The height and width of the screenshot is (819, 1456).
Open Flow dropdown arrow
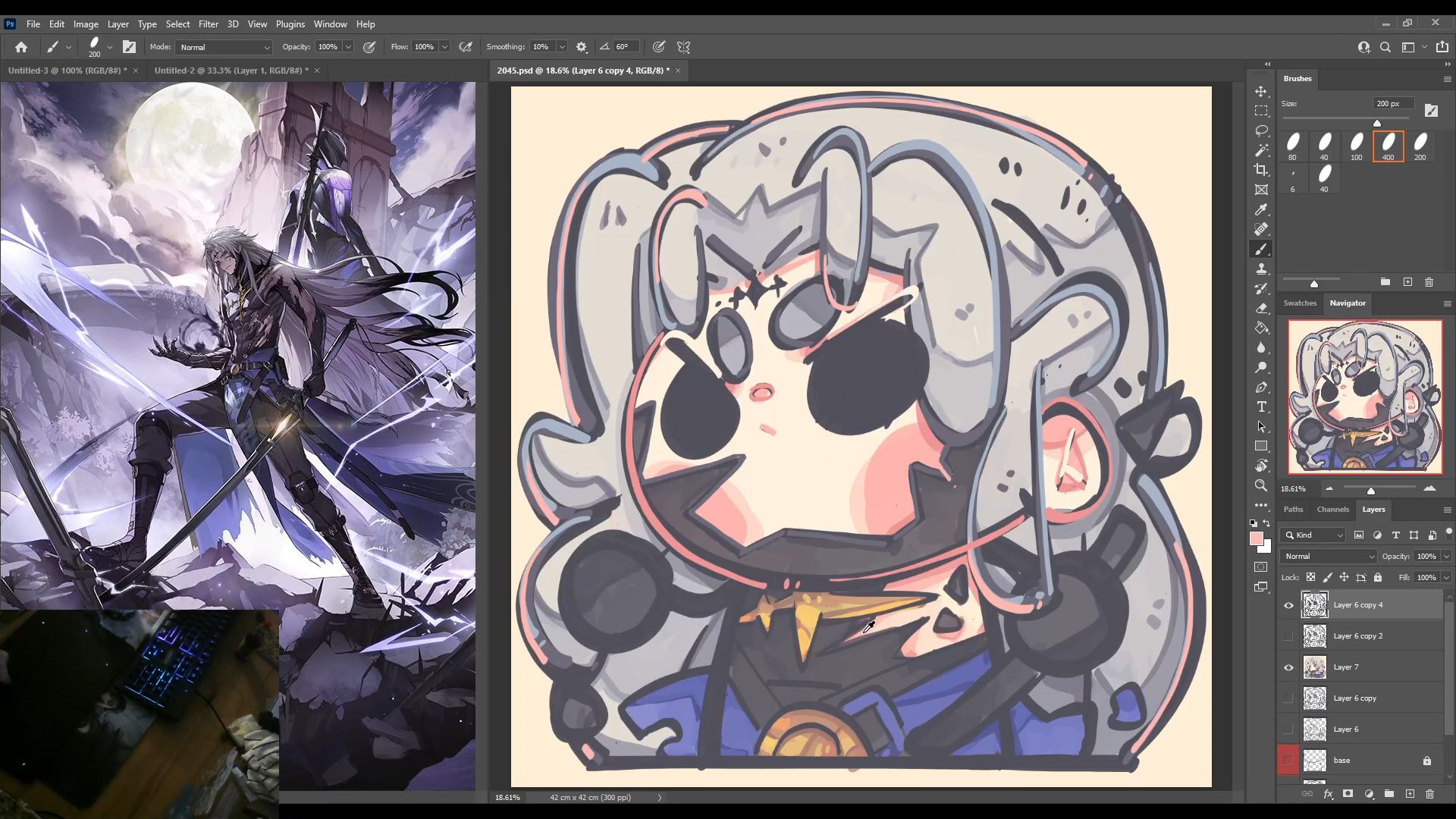pyautogui.click(x=444, y=47)
